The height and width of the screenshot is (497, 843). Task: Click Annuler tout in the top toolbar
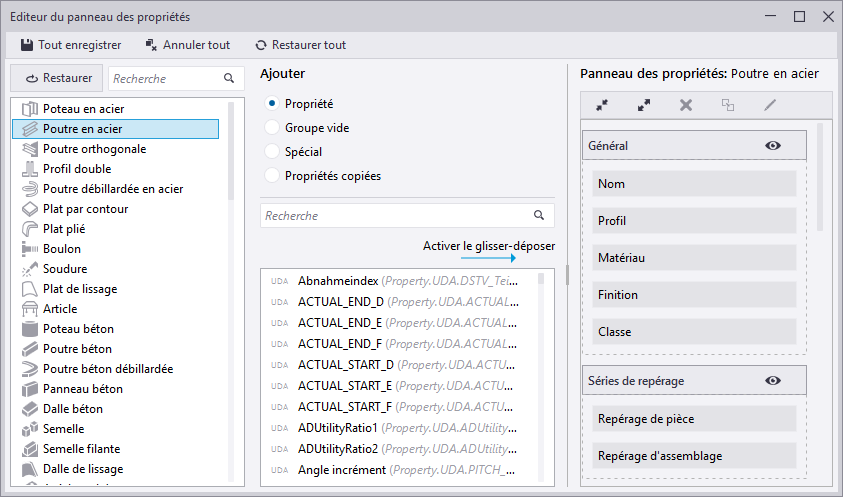coord(188,45)
